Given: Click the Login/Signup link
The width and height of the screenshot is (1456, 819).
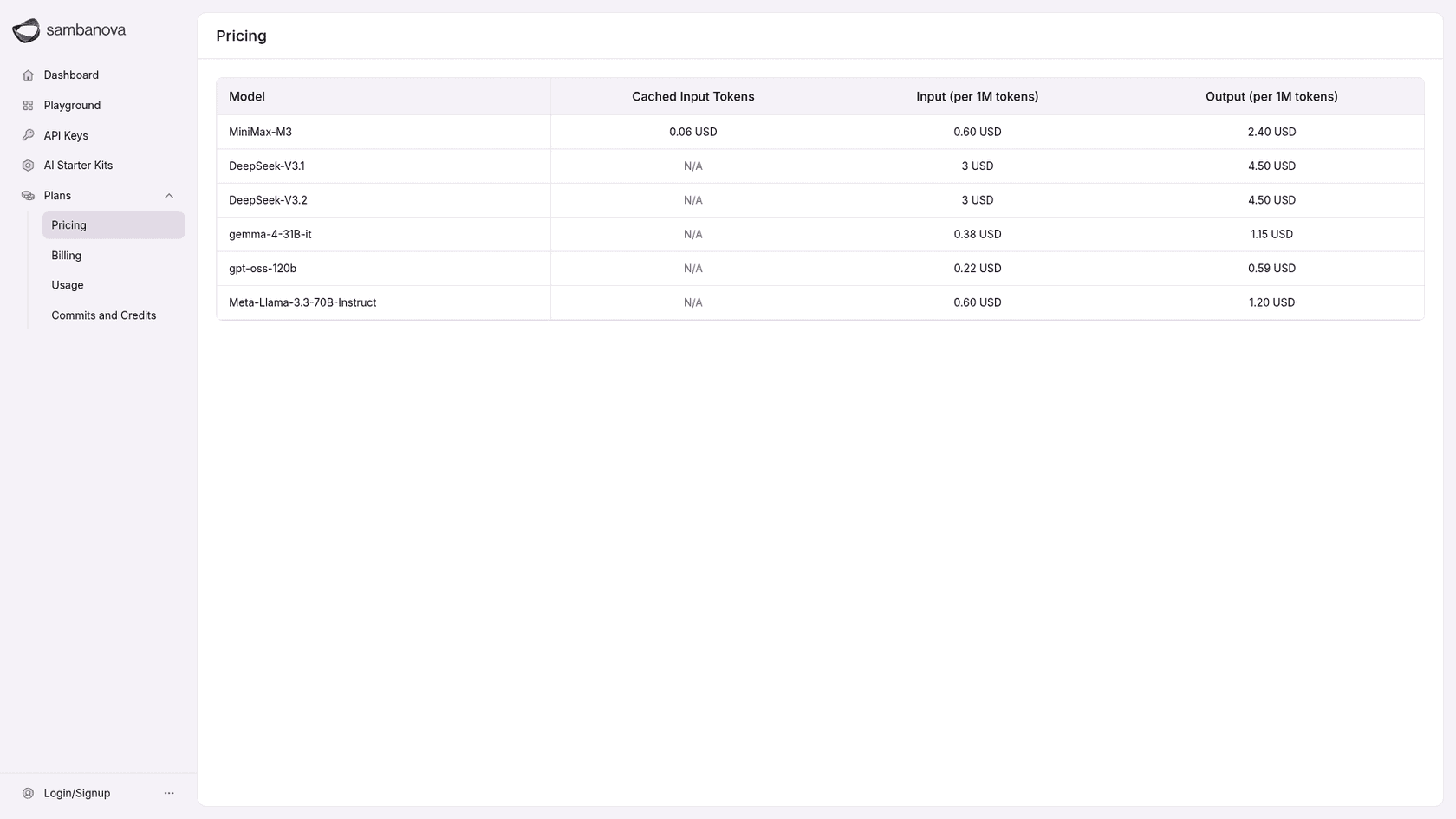Looking at the screenshot, I should pyautogui.click(x=77, y=793).
